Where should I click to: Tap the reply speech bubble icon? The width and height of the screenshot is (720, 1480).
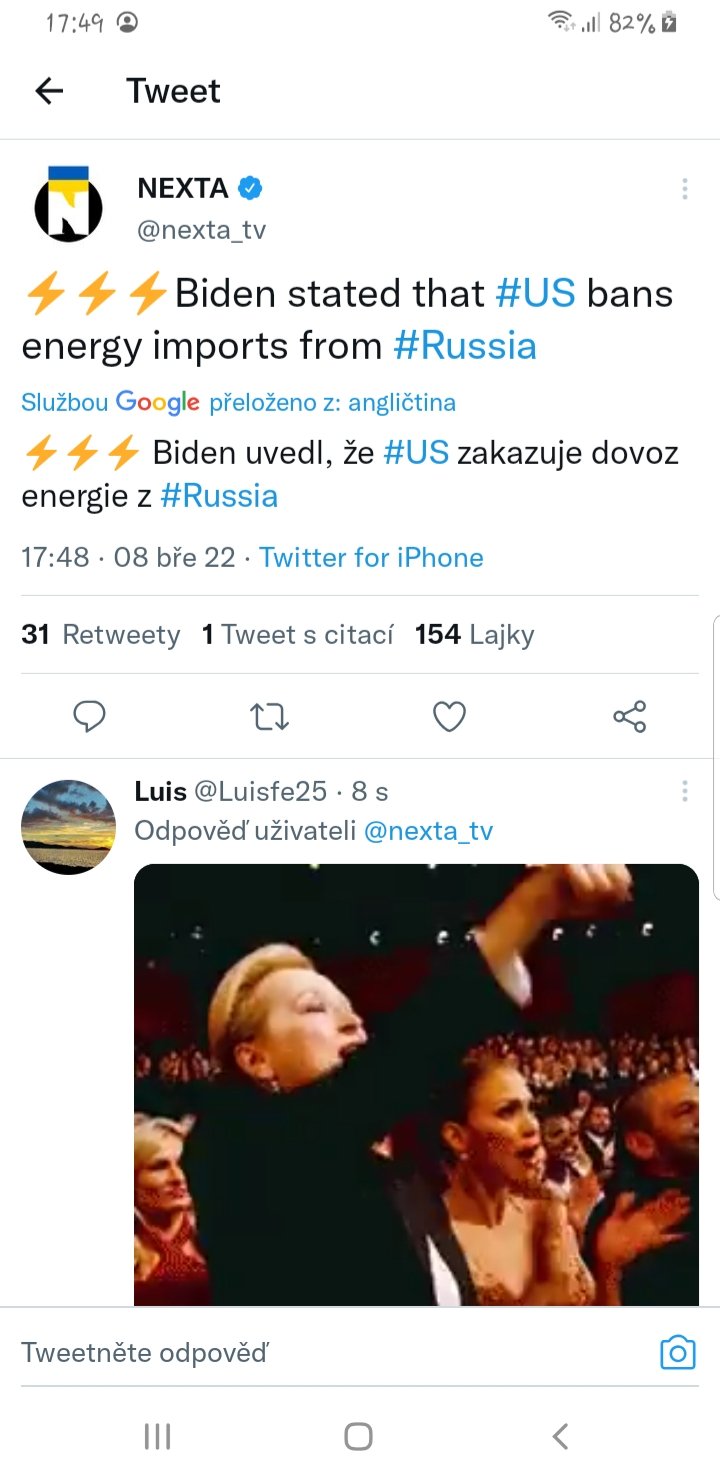(x=90, y=716)
